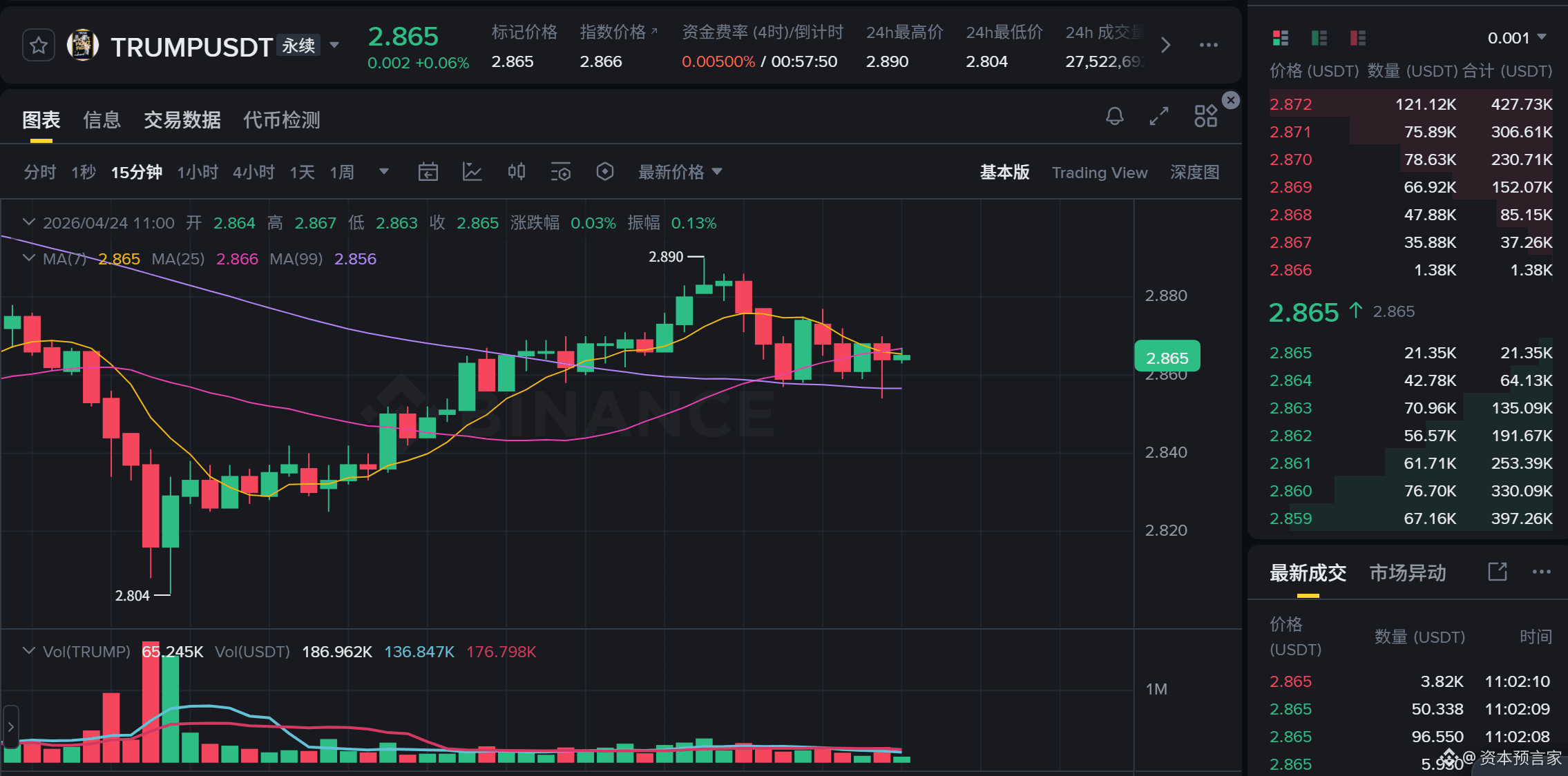Open the date jump calendar icon
This screenshot has width=1568, height=776.
point(428,172)
